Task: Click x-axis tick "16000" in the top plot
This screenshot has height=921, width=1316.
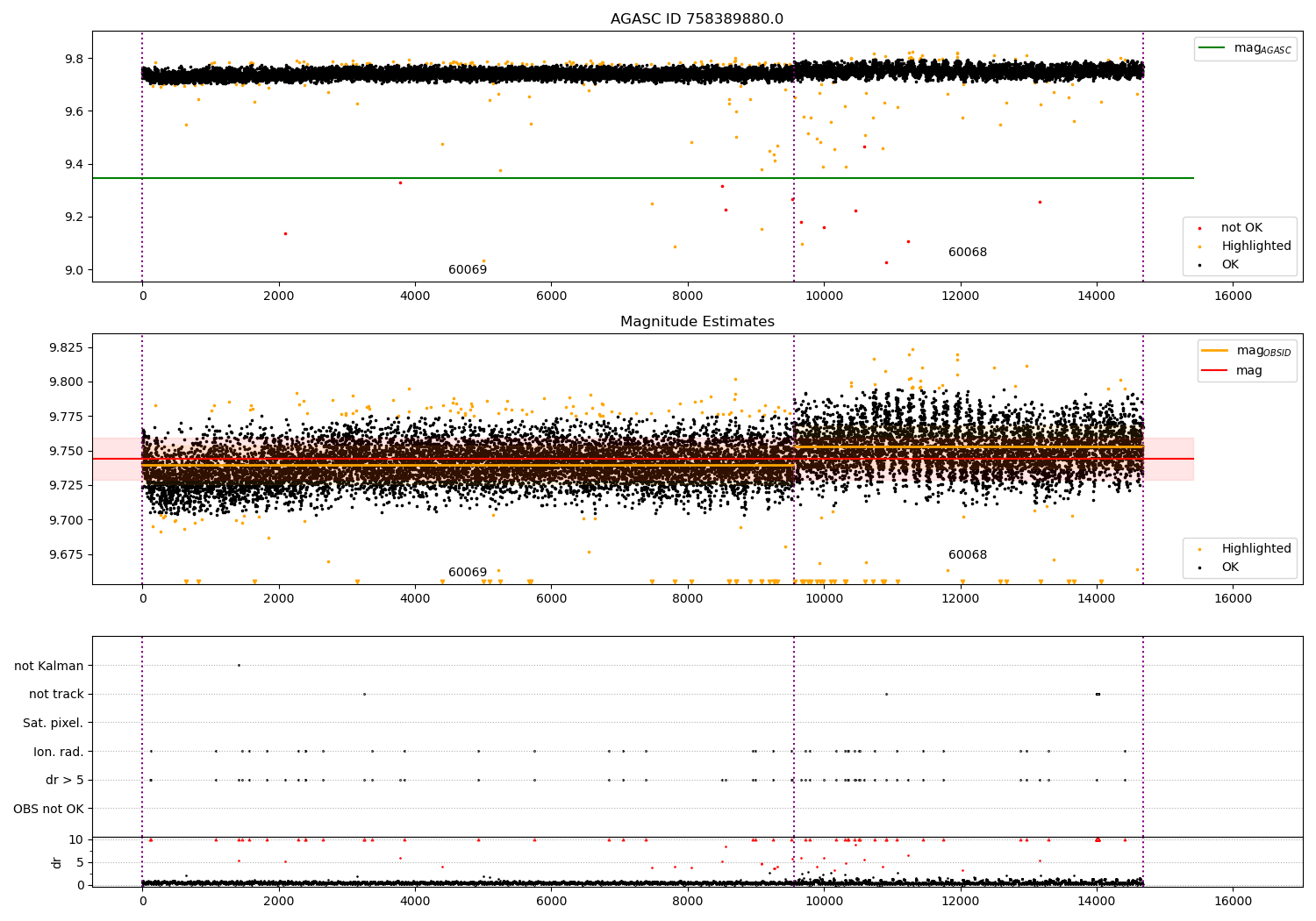Action: (1233, 296)
